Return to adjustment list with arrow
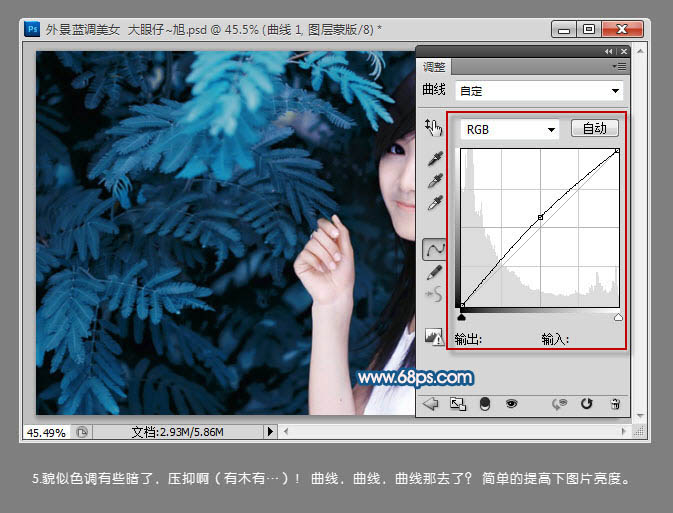Viewport: 673px width, 513px height. [431, 404]
